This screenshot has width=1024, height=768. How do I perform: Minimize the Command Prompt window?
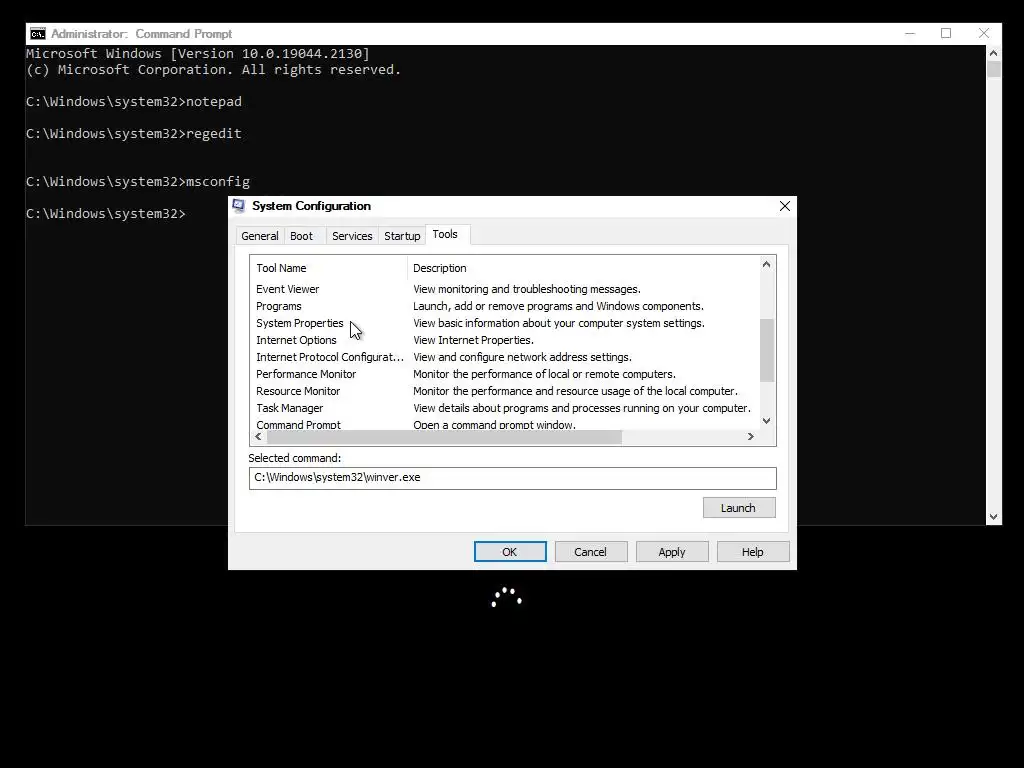point(910,33)
